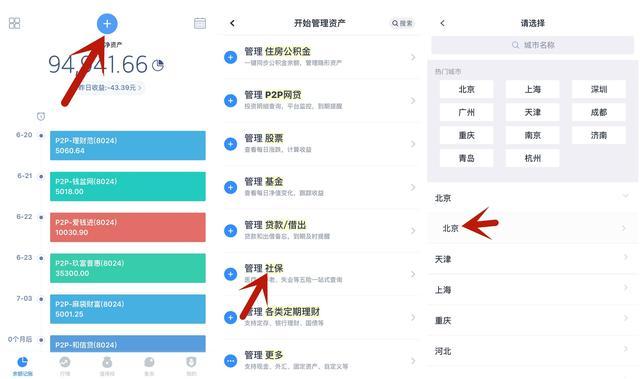The height and width of the screenshot is (379, 640).
Task: Open the red P2P-爱钱进 card
Action: pyautogui.click(x=128, y=227)
